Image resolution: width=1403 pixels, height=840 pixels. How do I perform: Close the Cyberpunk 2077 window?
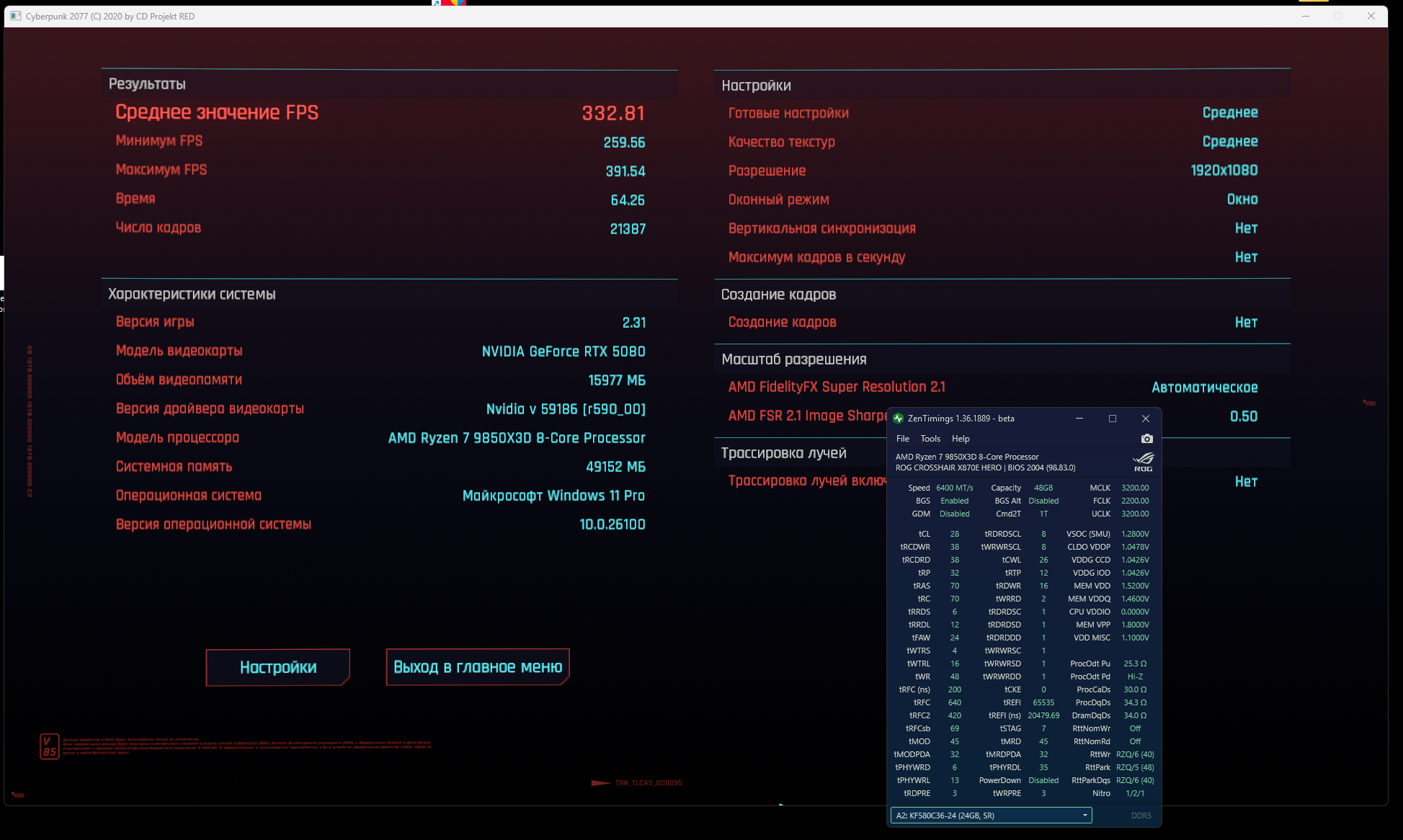1371,16
